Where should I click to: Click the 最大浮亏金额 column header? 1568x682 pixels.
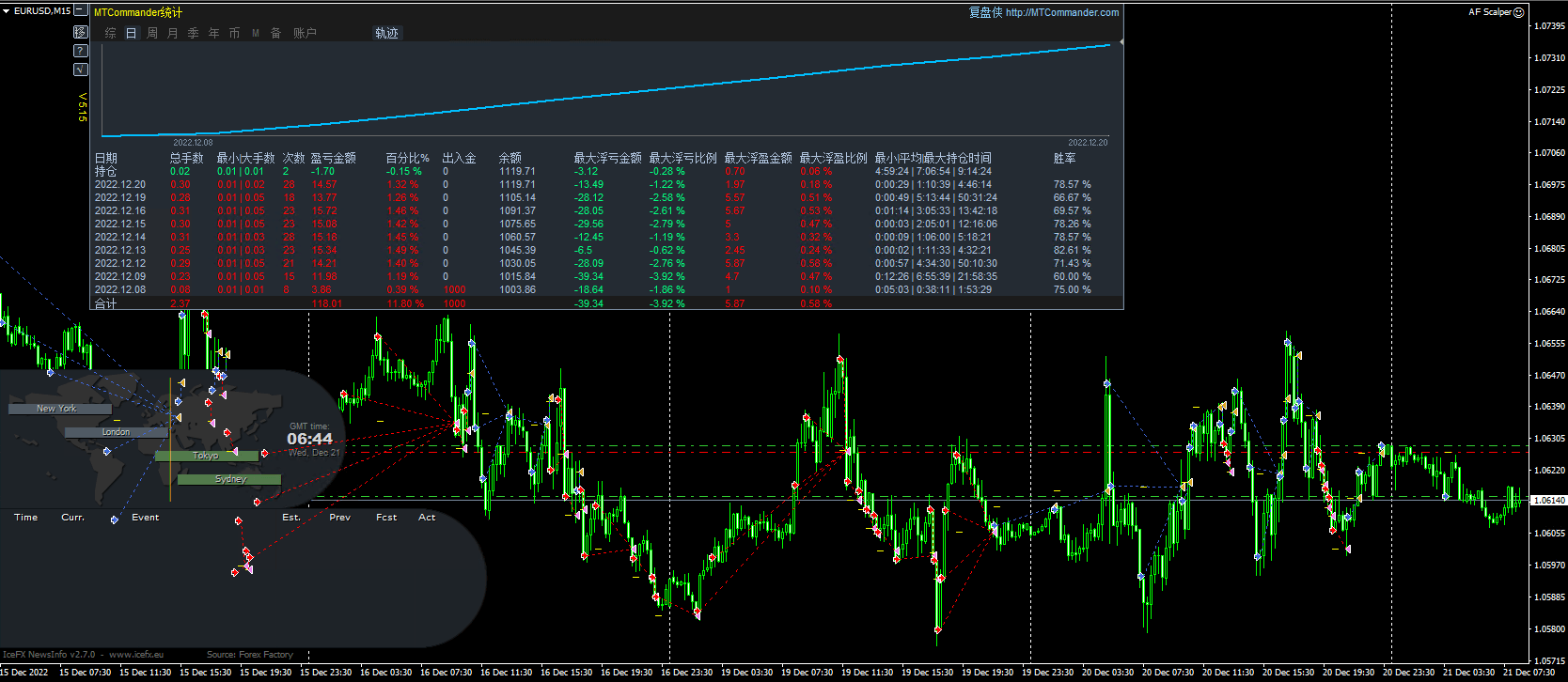pyautogui.click(x=608, y=158)
